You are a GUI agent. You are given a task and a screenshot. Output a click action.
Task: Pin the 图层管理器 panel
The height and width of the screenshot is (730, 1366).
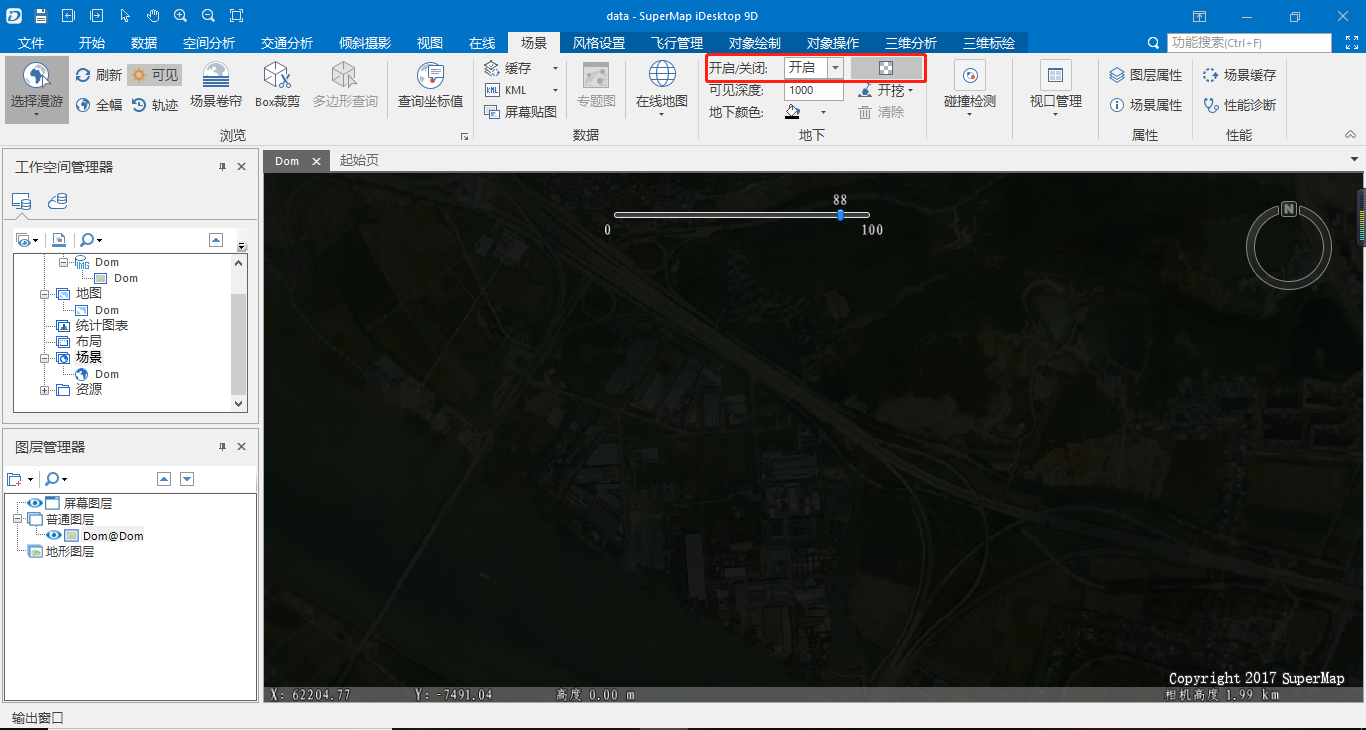pos(222,447)
